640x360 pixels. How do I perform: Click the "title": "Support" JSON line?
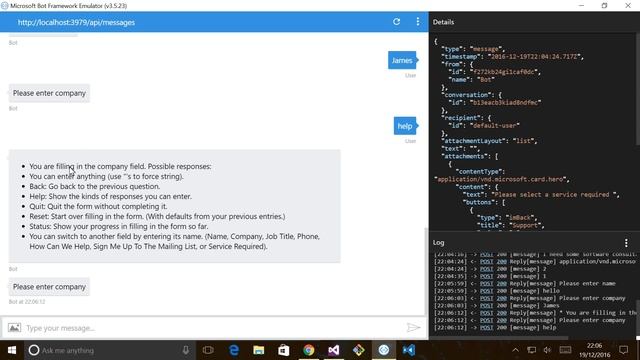511,226
